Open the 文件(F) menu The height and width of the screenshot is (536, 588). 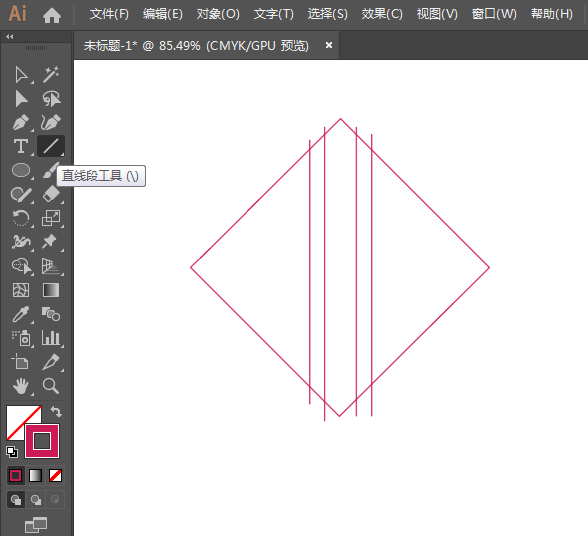point(109,14)
